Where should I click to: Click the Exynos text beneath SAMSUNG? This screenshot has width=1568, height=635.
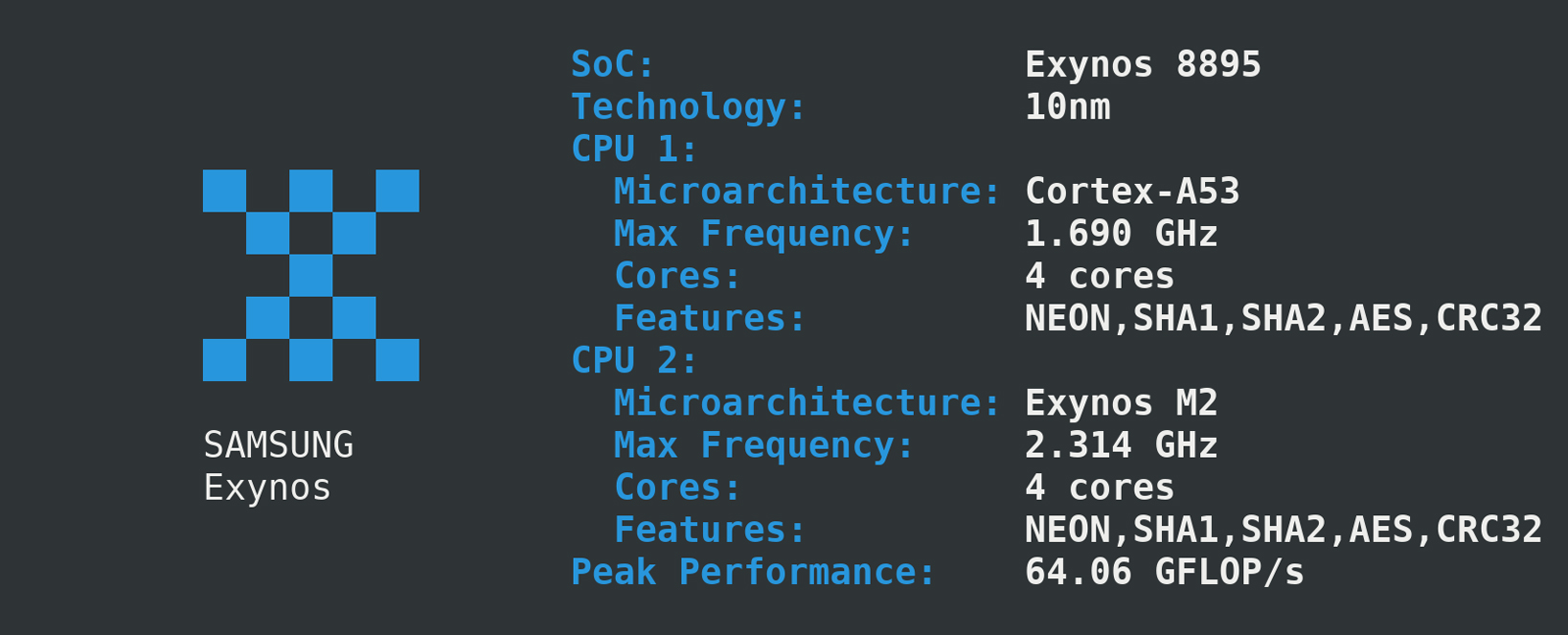[267, 488]
